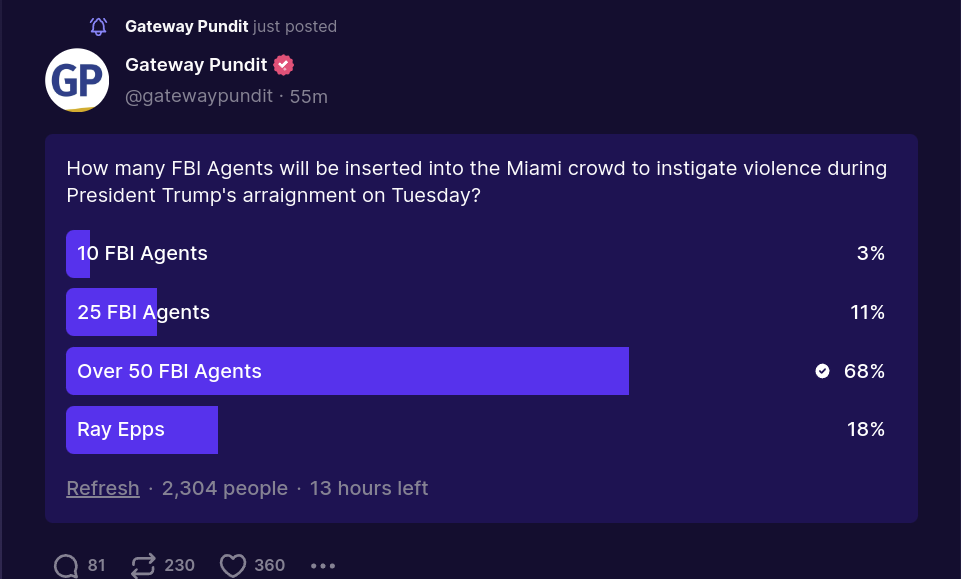Click the 2,304 people vote count
The image size is (961, 579).
(224, 488)
